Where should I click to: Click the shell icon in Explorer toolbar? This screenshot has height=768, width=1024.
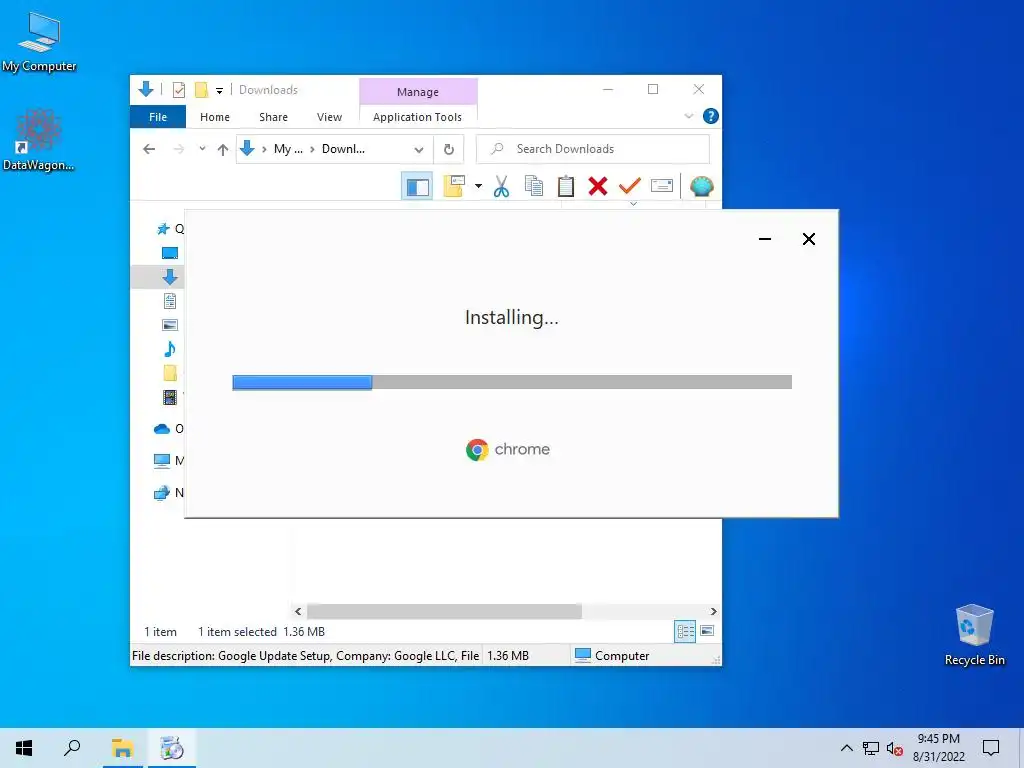coord(701,186)
